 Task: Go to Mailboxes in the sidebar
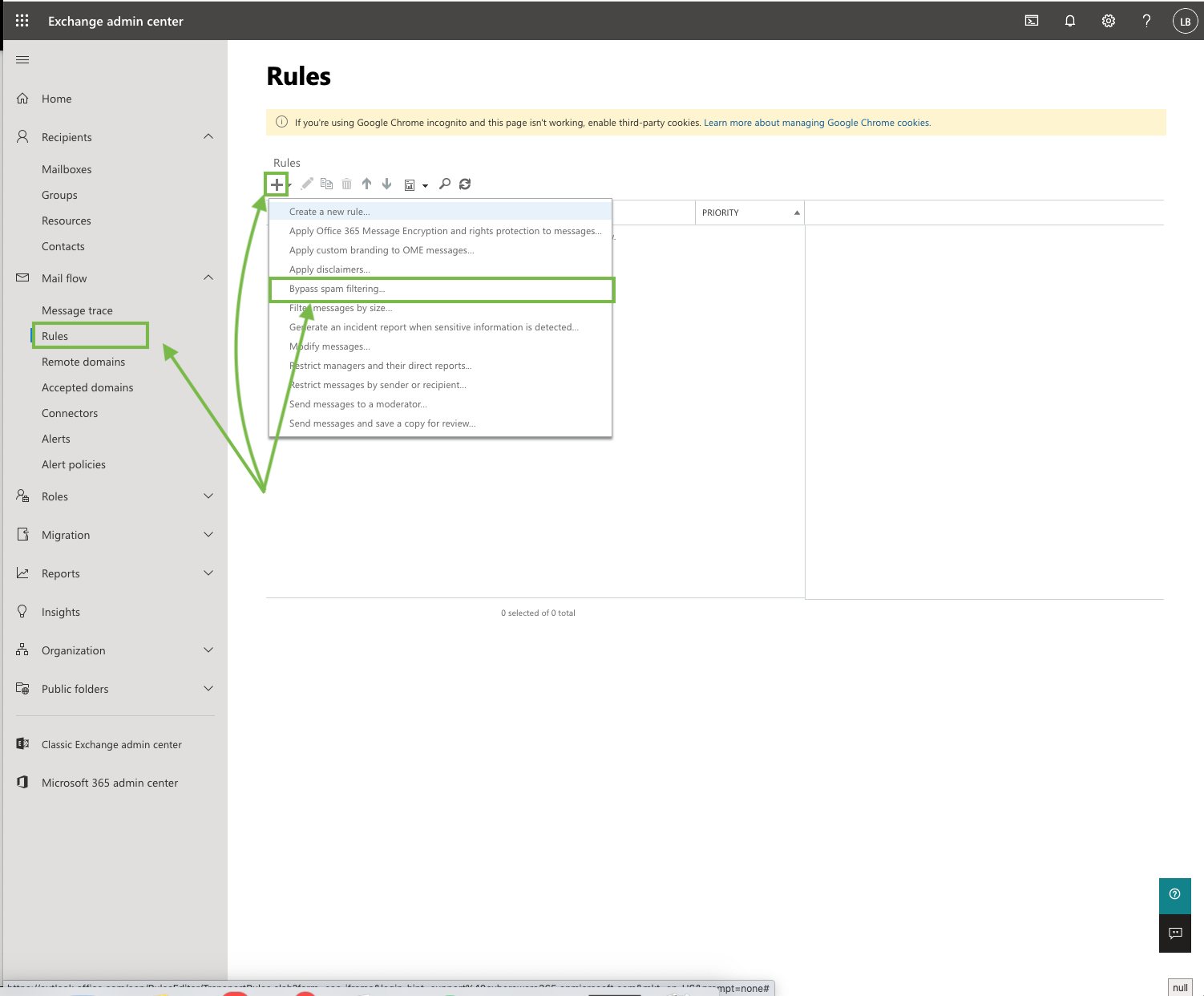67,169
